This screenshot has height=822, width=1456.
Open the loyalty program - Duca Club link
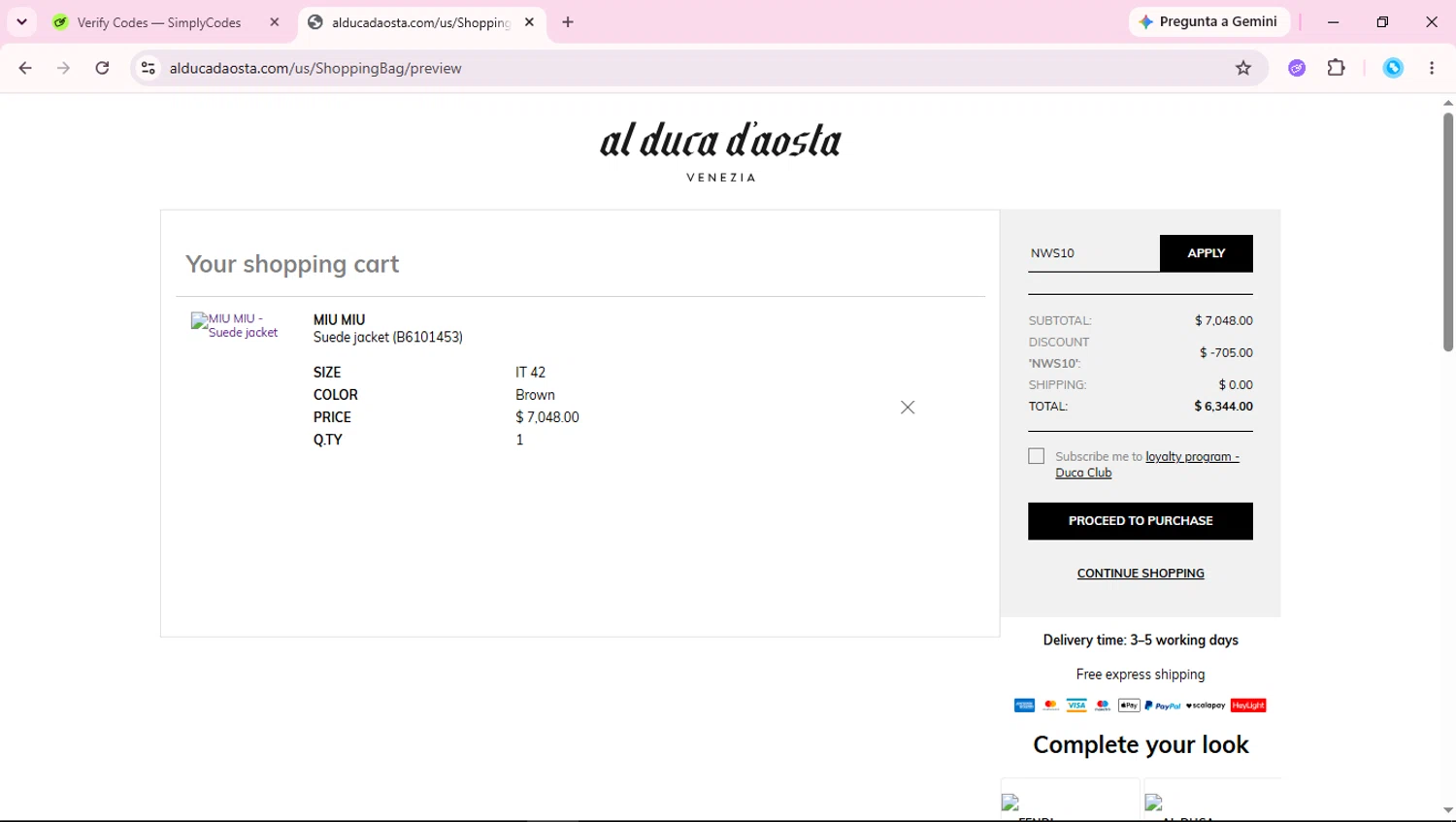1148,465
